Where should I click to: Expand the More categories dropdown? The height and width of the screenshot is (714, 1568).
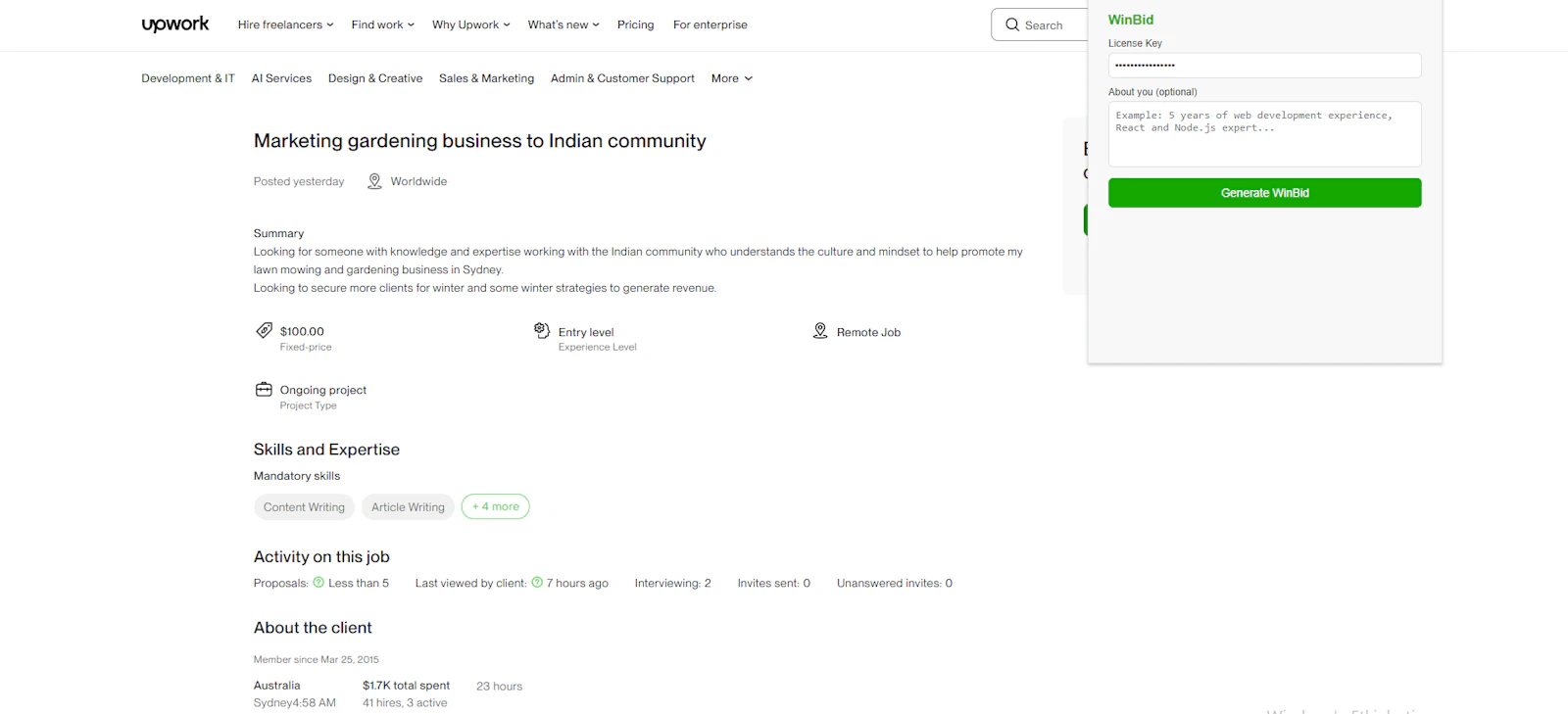(x=732, y=78)
